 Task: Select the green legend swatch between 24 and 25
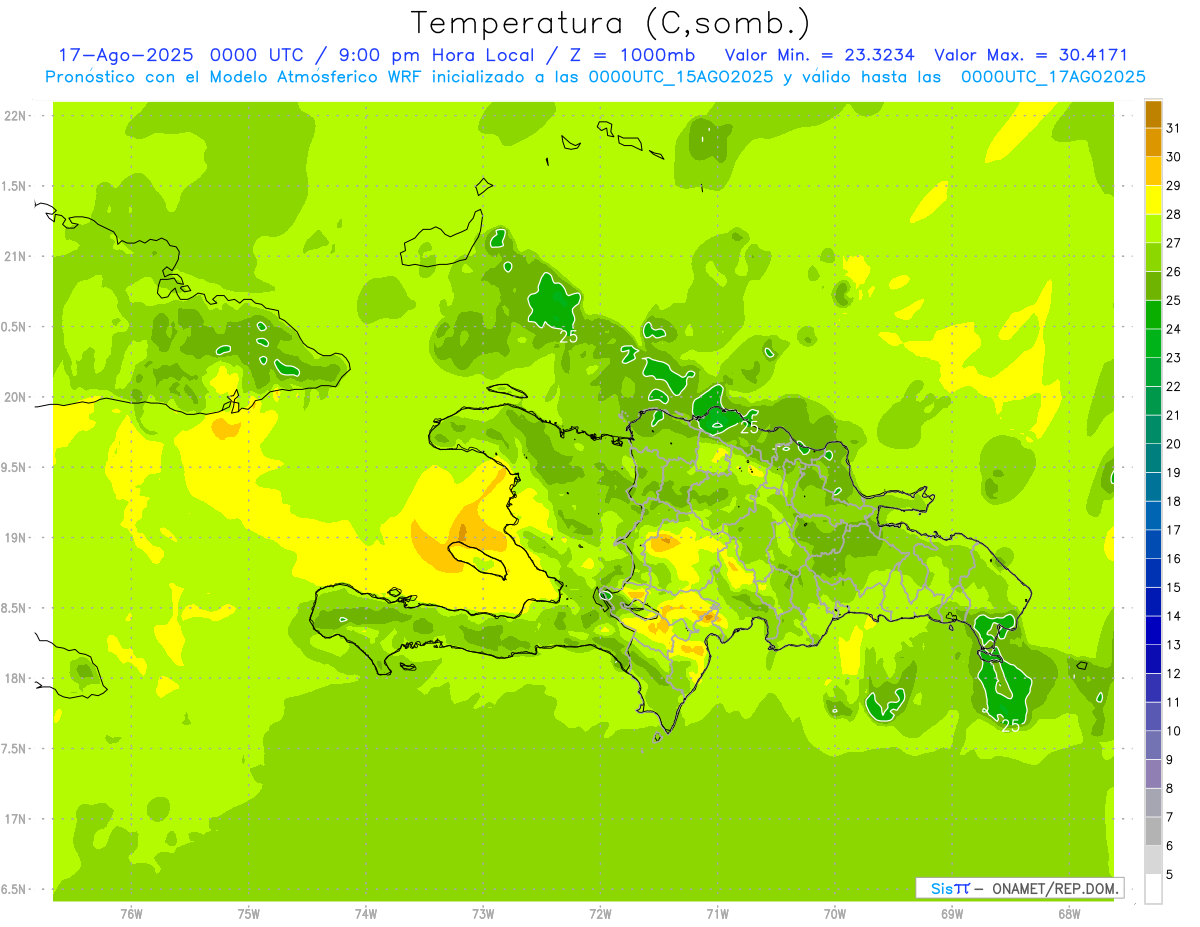[x=1153, y=314]
